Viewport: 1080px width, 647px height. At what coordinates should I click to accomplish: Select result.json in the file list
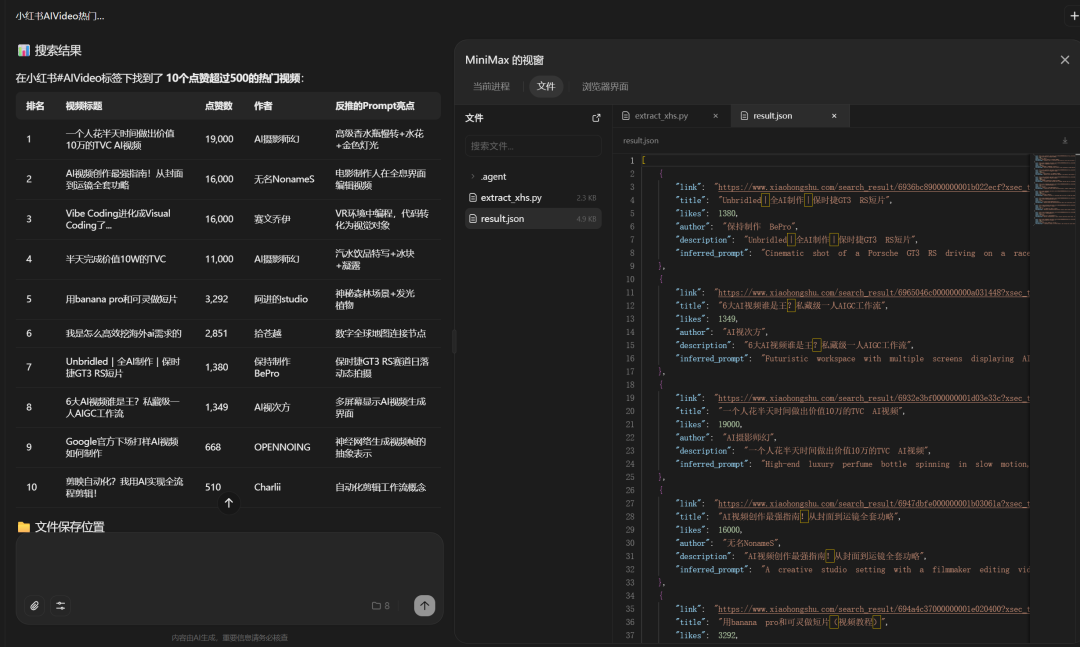[502, 218]
